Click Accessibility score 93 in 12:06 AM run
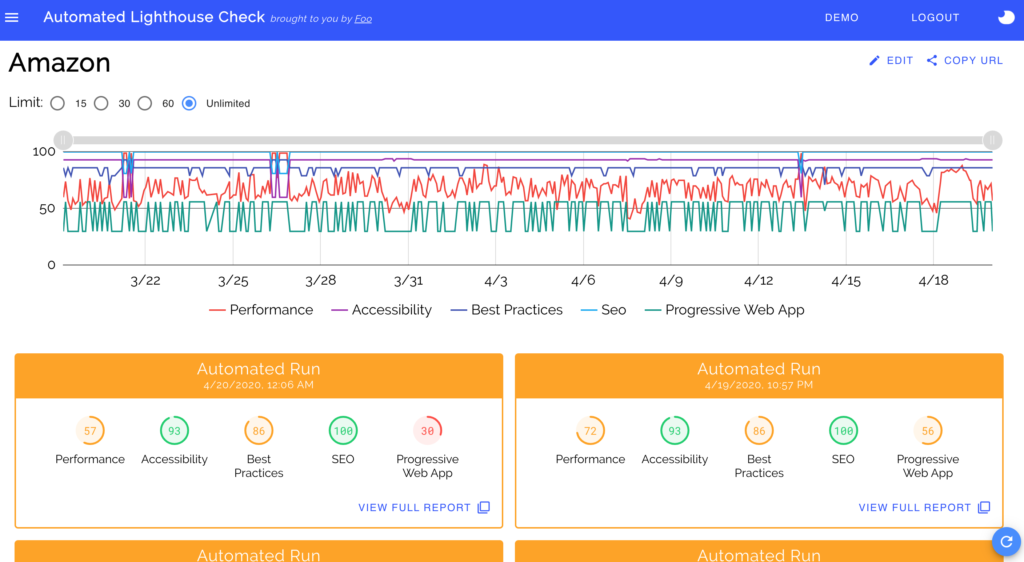 [174, 431]
